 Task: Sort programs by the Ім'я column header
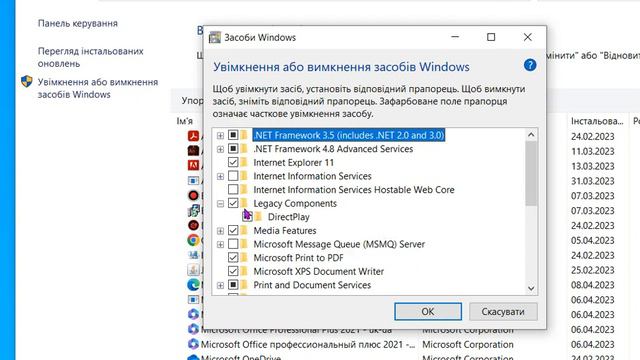pos(184,121)
